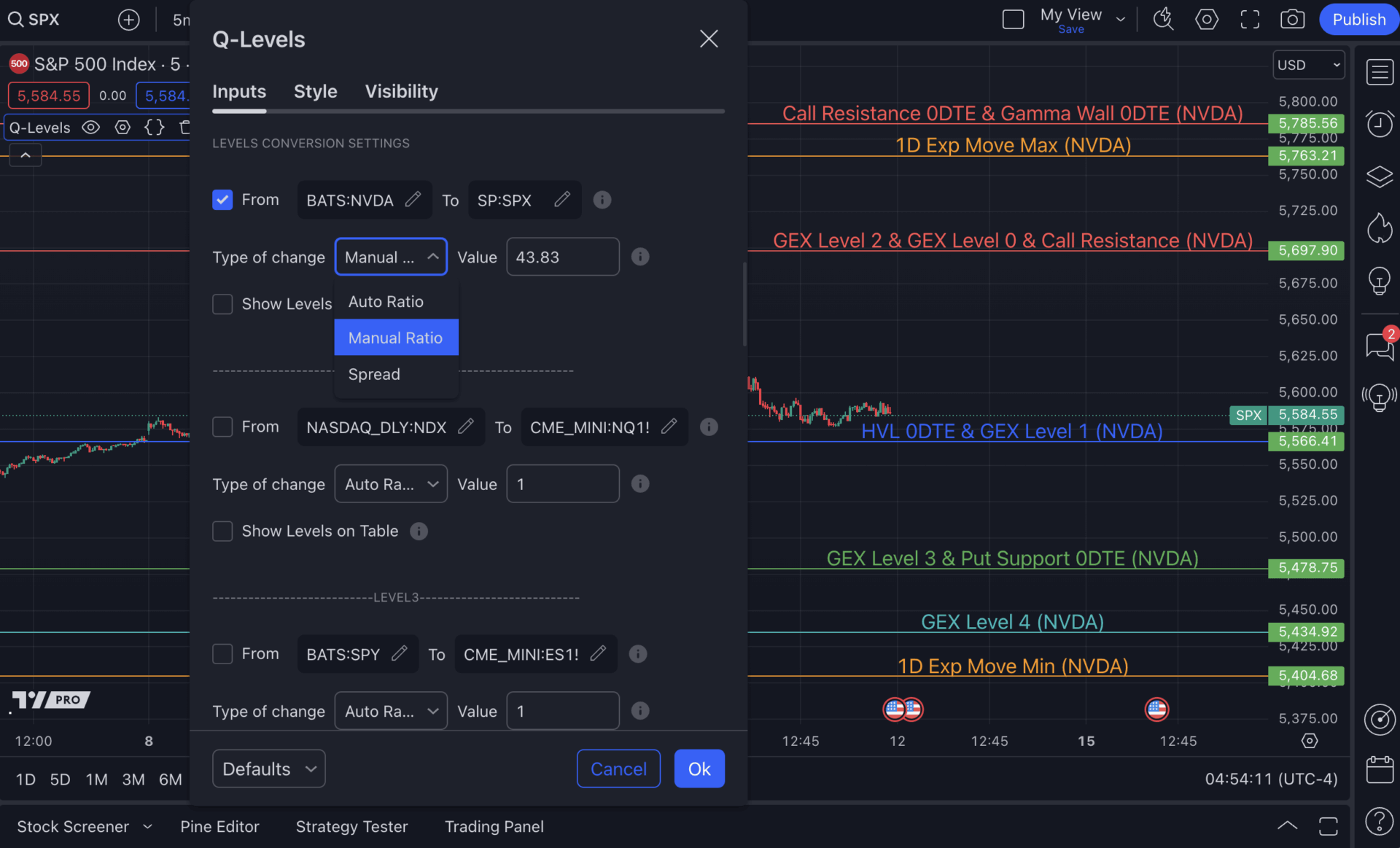Open the Defaults dropdown
Screen dimensions: 1400x848
point(269,769)
